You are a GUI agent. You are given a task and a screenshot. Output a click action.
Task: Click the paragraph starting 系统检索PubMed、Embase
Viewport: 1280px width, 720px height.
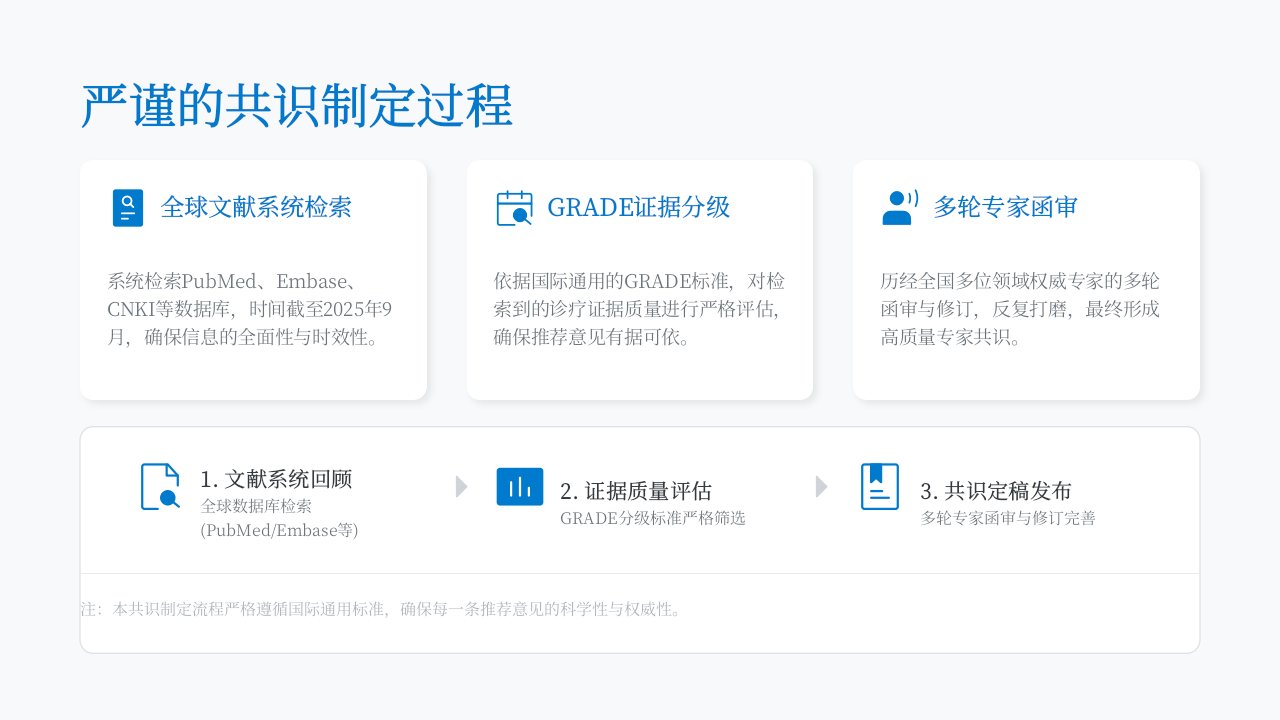249,309
